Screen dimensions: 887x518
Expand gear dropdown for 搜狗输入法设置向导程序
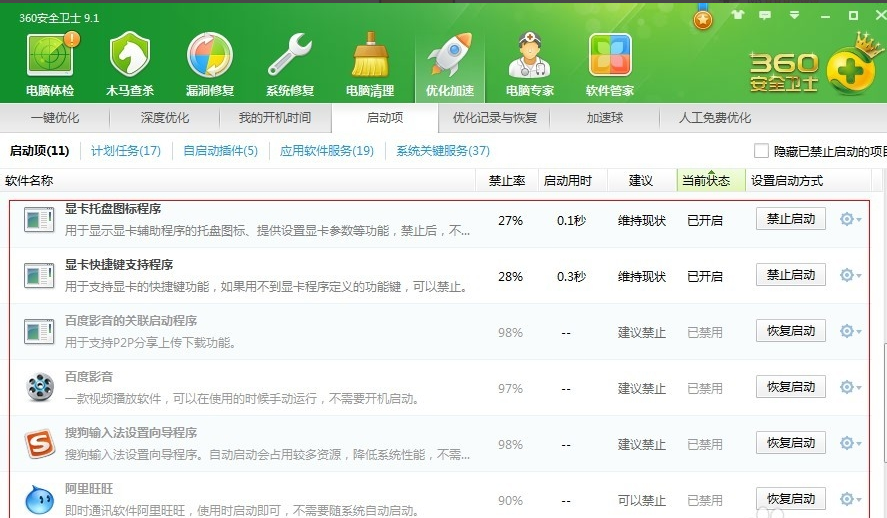(x=850, y=443)
